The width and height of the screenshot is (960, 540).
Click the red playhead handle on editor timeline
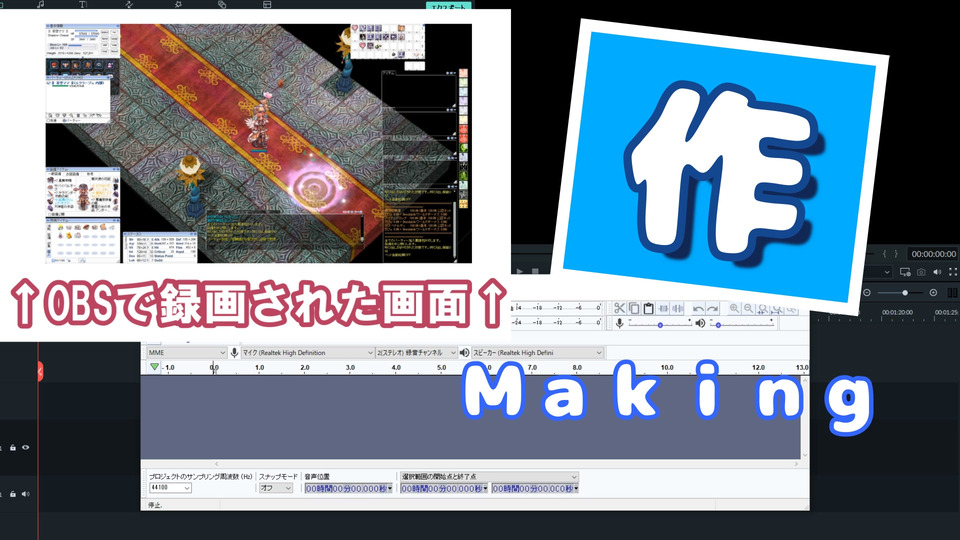click(40, 371)
